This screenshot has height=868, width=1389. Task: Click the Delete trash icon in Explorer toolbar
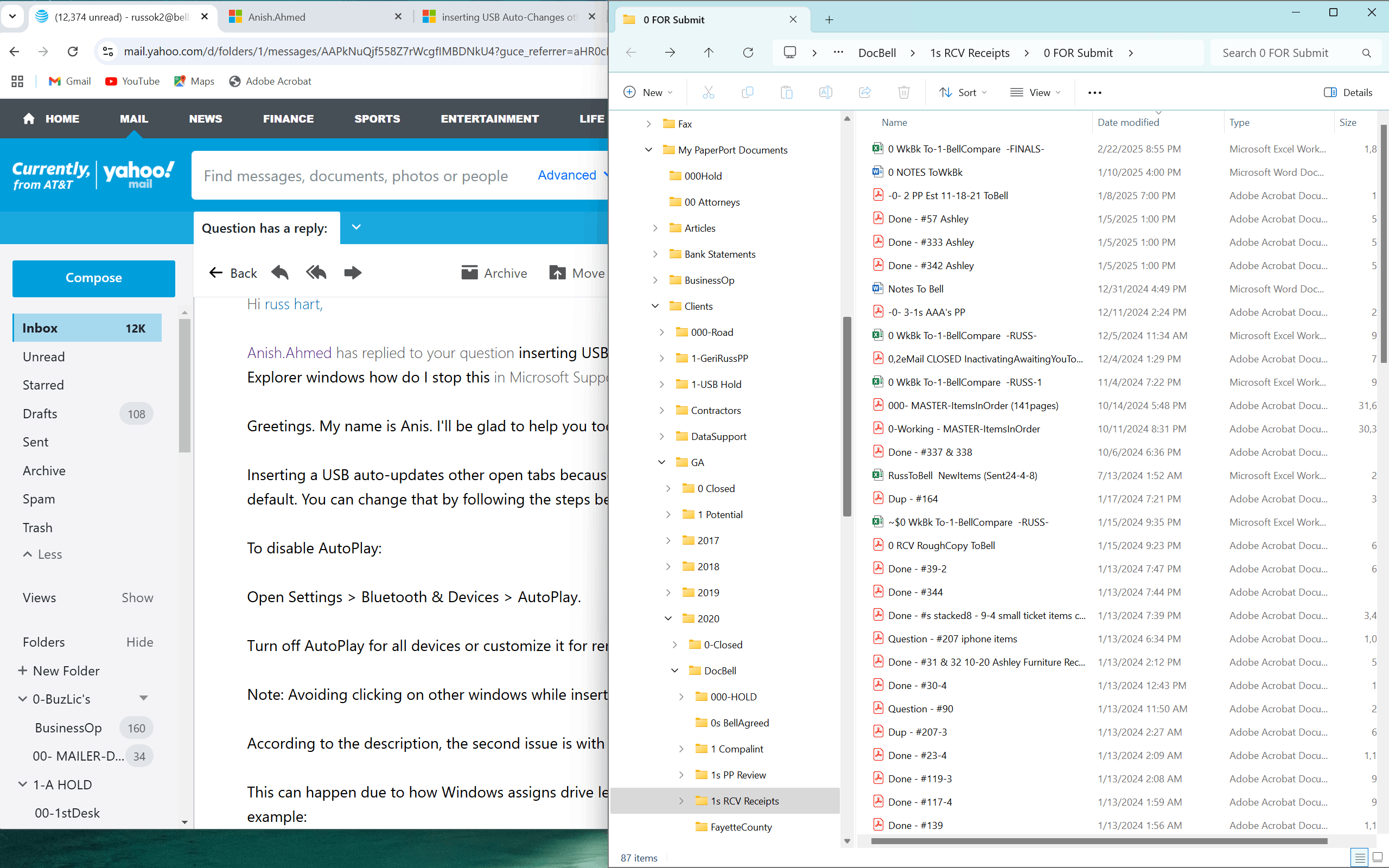(903, 92)
